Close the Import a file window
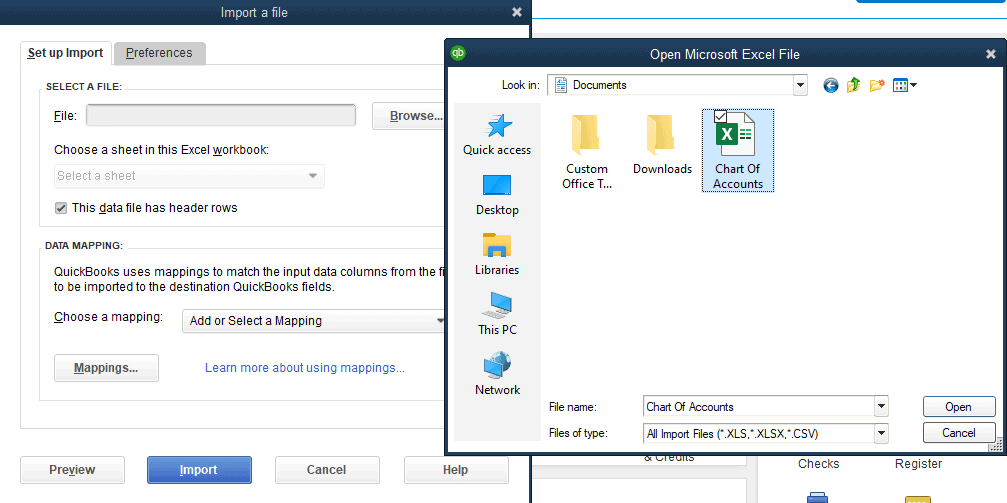 (517, 12)
